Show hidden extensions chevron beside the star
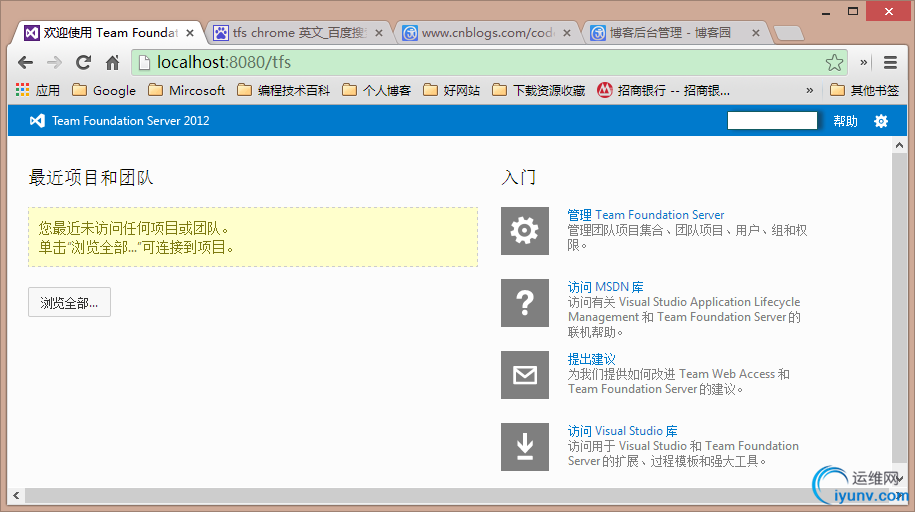915x512 pixels. [x=864, y=62]
